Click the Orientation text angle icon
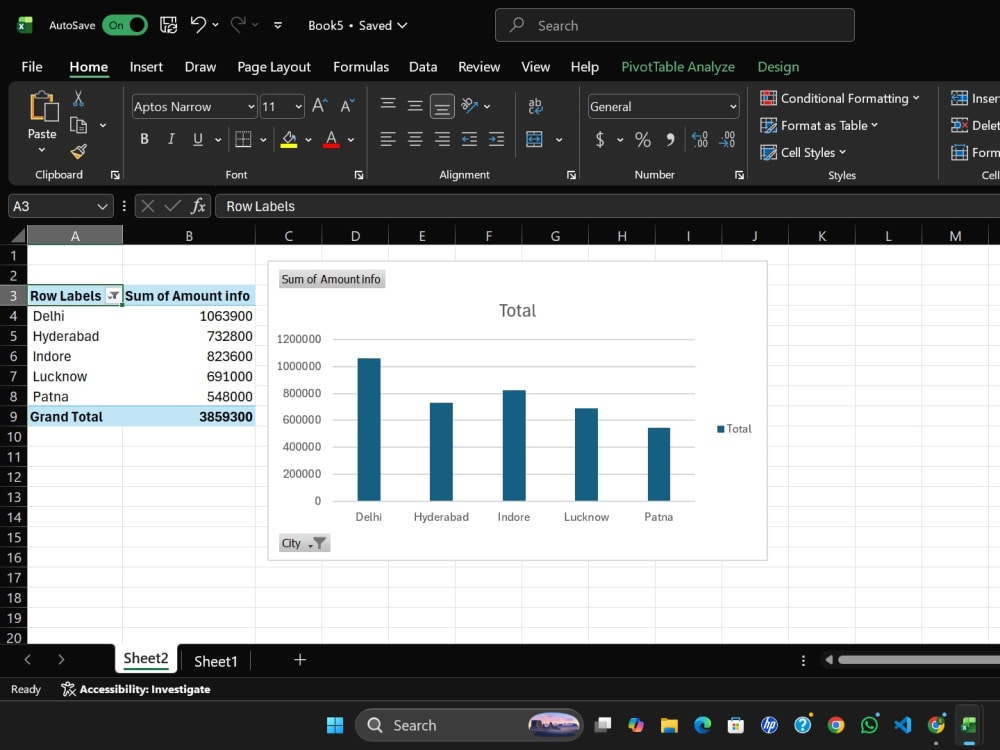 coord(469,105)
